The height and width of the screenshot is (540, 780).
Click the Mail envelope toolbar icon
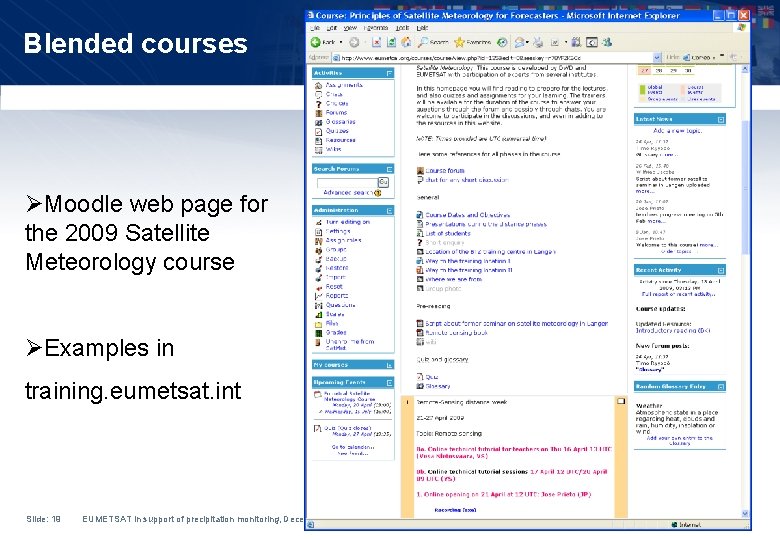click(x=520, y=42)
